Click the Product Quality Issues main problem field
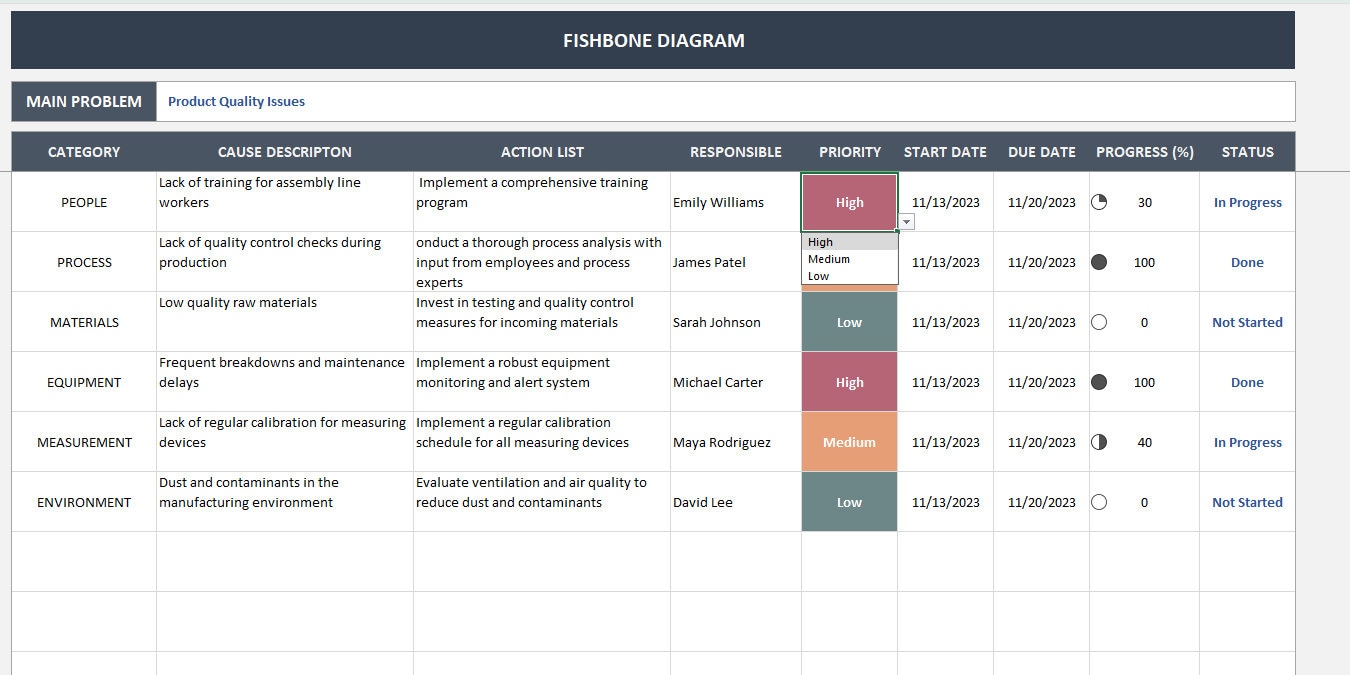Viewport: 1350px width, 675px height. point(725,101)
